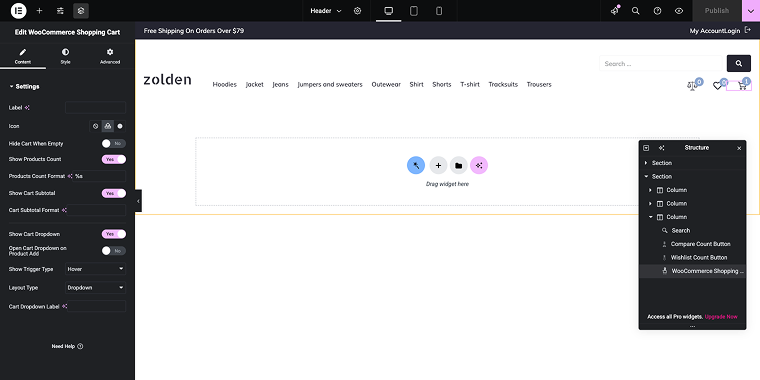Click the Add Element plus icon
This screenshot has height=380, width=760.
click(39, 11)
